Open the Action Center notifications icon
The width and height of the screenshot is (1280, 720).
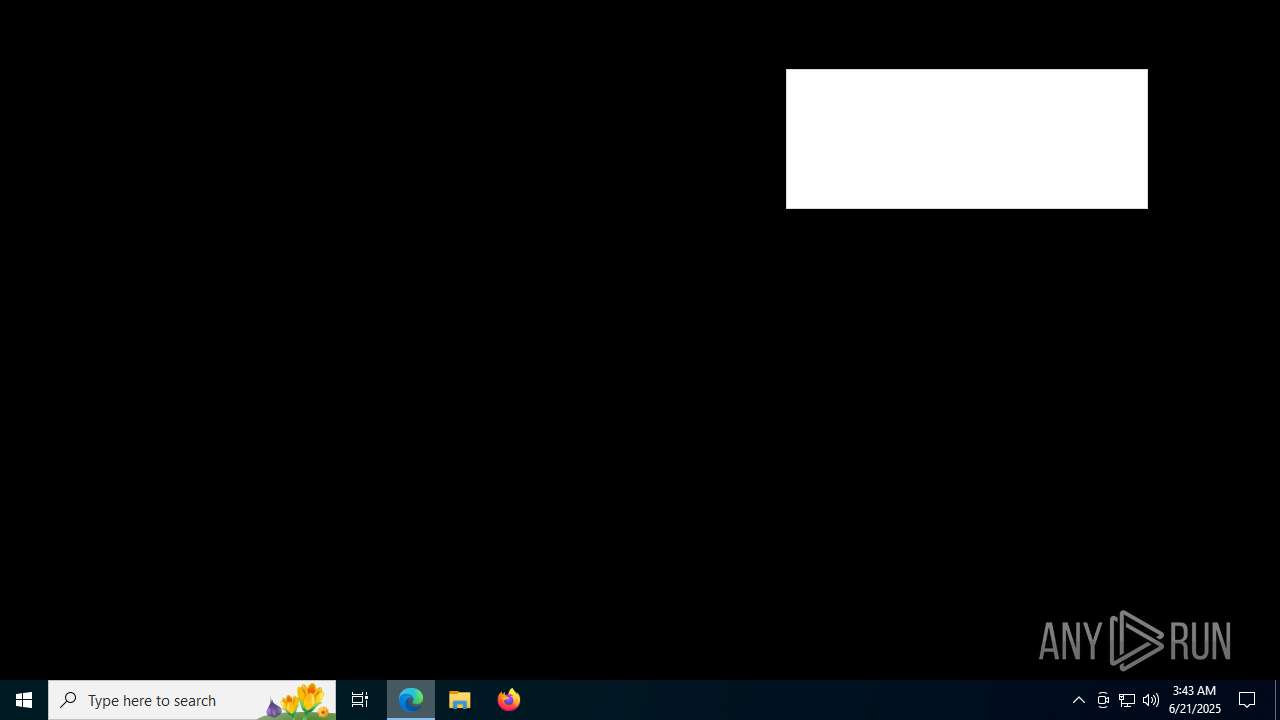(x=1248, y=700)
